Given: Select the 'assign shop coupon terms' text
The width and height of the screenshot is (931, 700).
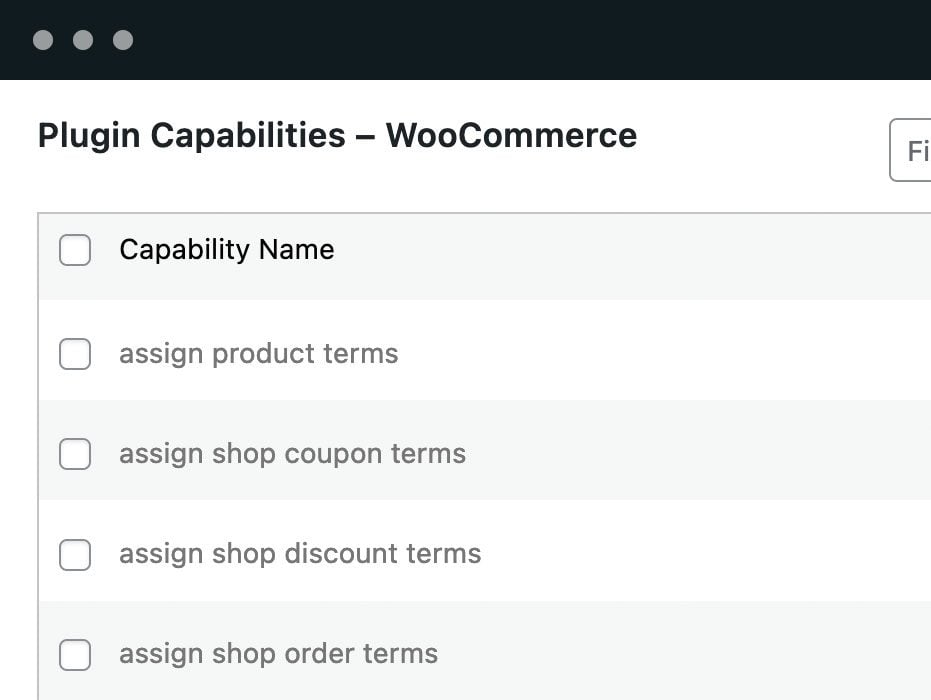Looking at the screenshot, I should click(292, 454).
